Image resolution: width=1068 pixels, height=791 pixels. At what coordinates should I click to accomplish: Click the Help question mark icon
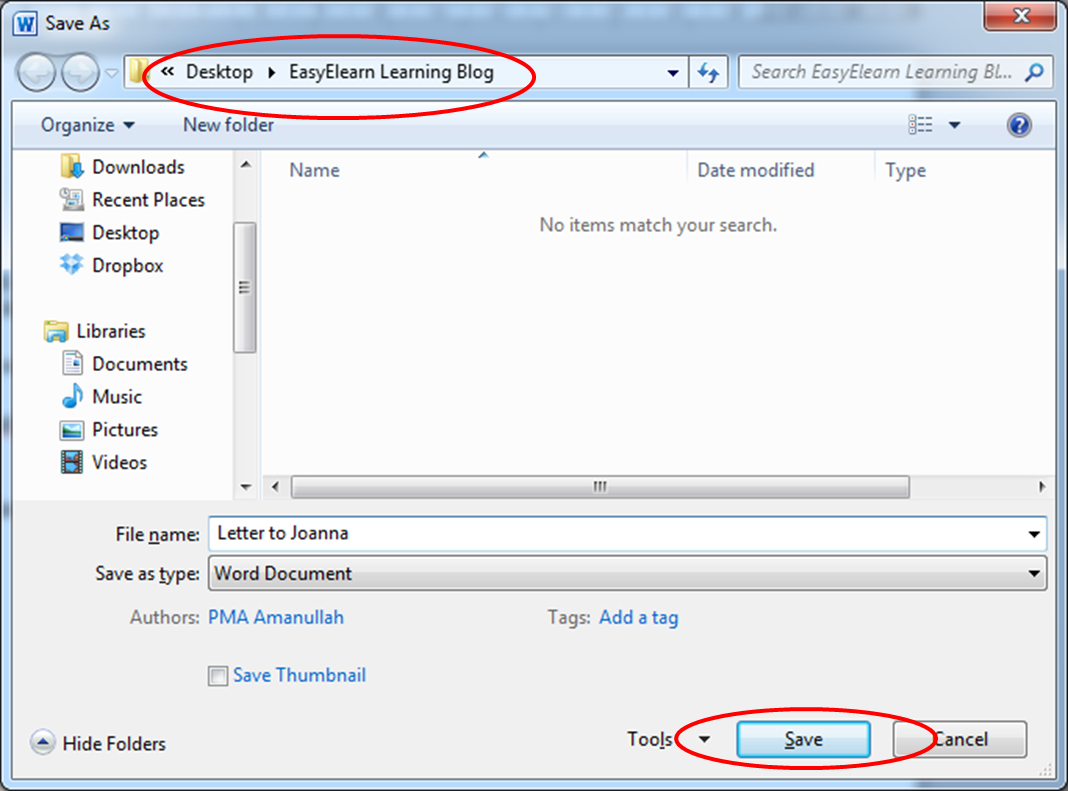[x=1018, y=124]
